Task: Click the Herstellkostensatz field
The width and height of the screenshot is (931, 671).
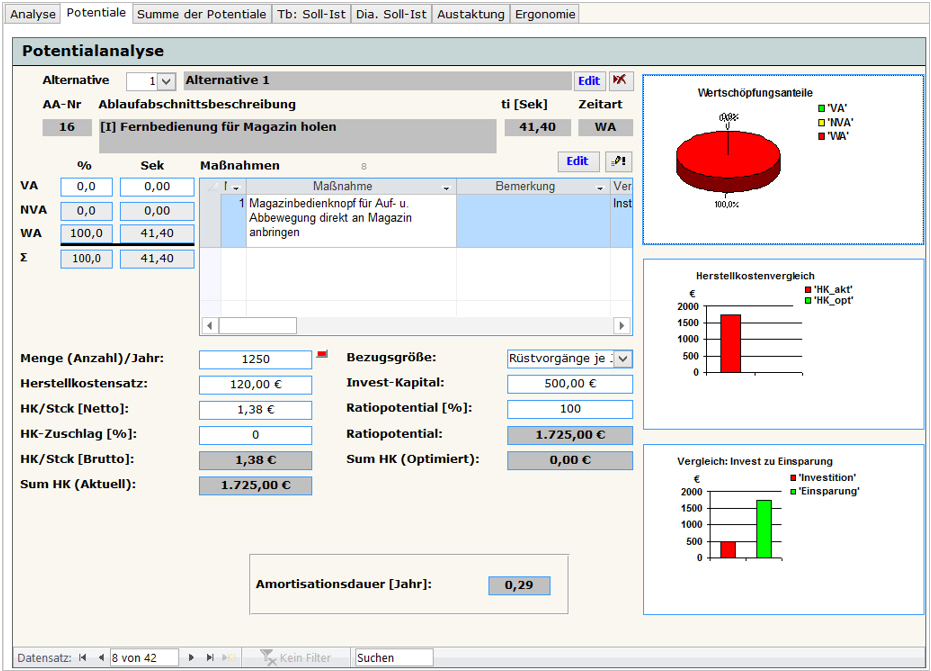Action: click(255, 384)
